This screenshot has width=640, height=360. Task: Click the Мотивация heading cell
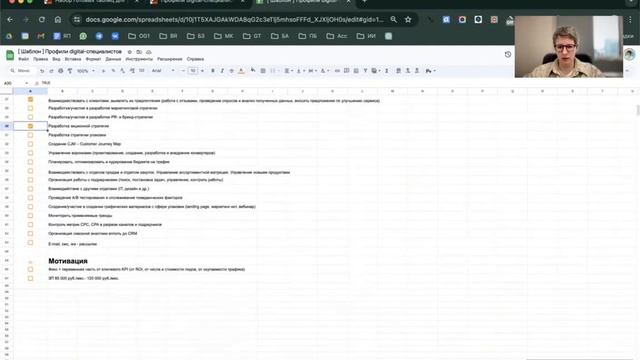click(68, 261)
